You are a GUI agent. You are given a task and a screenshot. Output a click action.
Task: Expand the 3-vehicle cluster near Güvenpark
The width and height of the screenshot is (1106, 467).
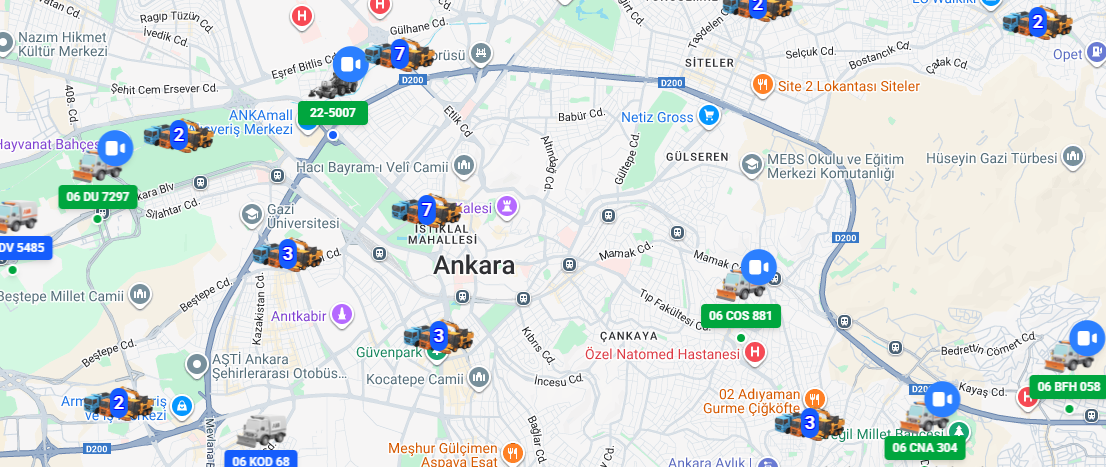click(x=438, y=336)
